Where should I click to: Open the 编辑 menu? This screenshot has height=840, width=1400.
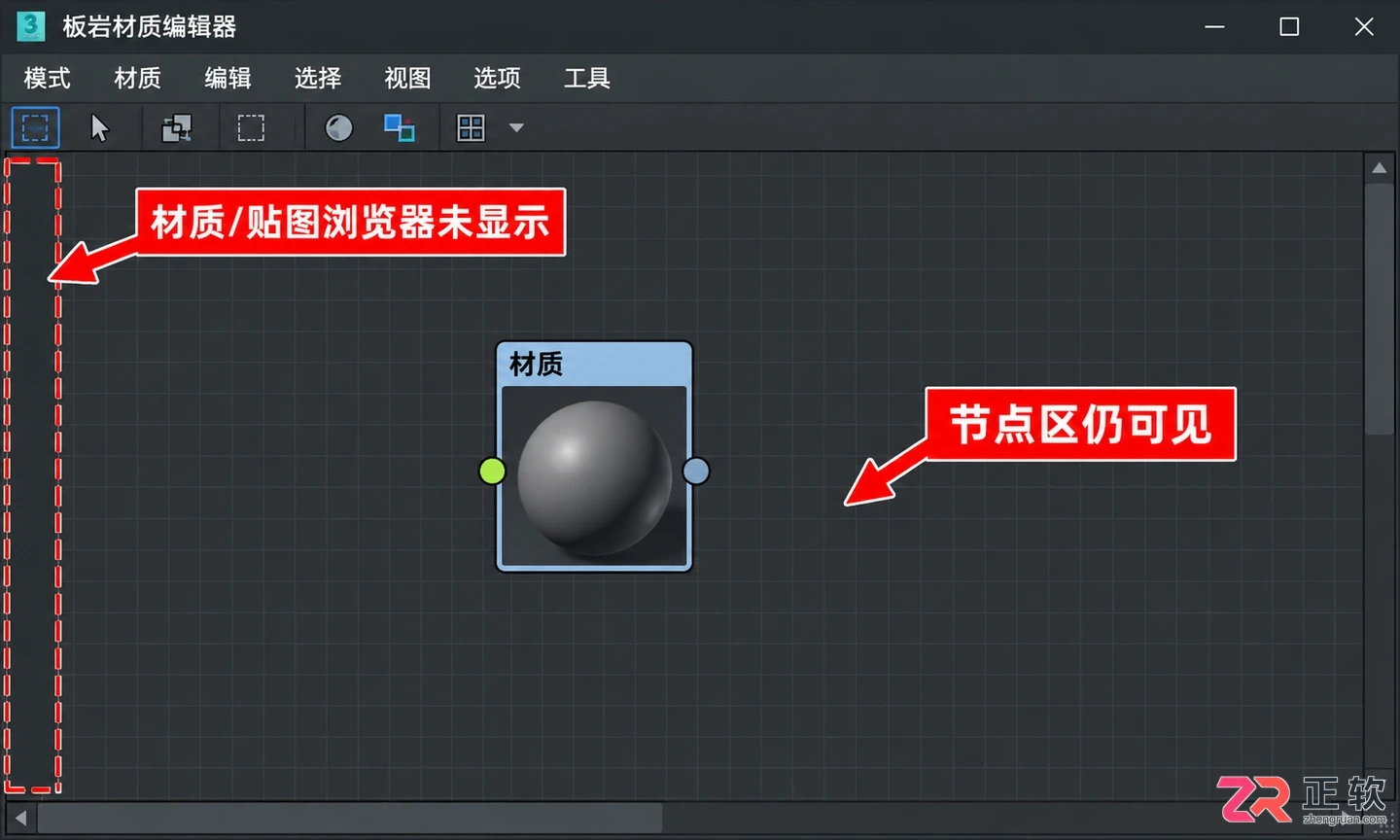227,78
